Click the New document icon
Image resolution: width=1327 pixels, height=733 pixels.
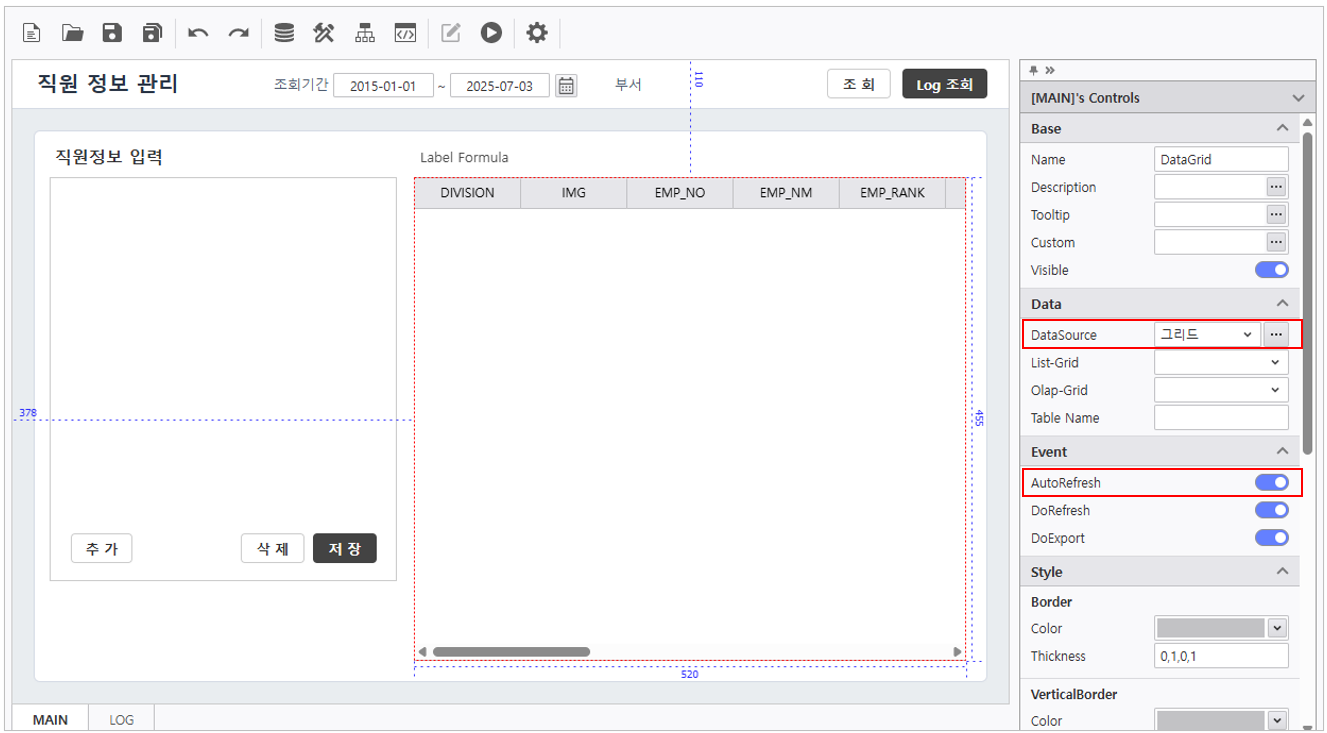(32, 33)
